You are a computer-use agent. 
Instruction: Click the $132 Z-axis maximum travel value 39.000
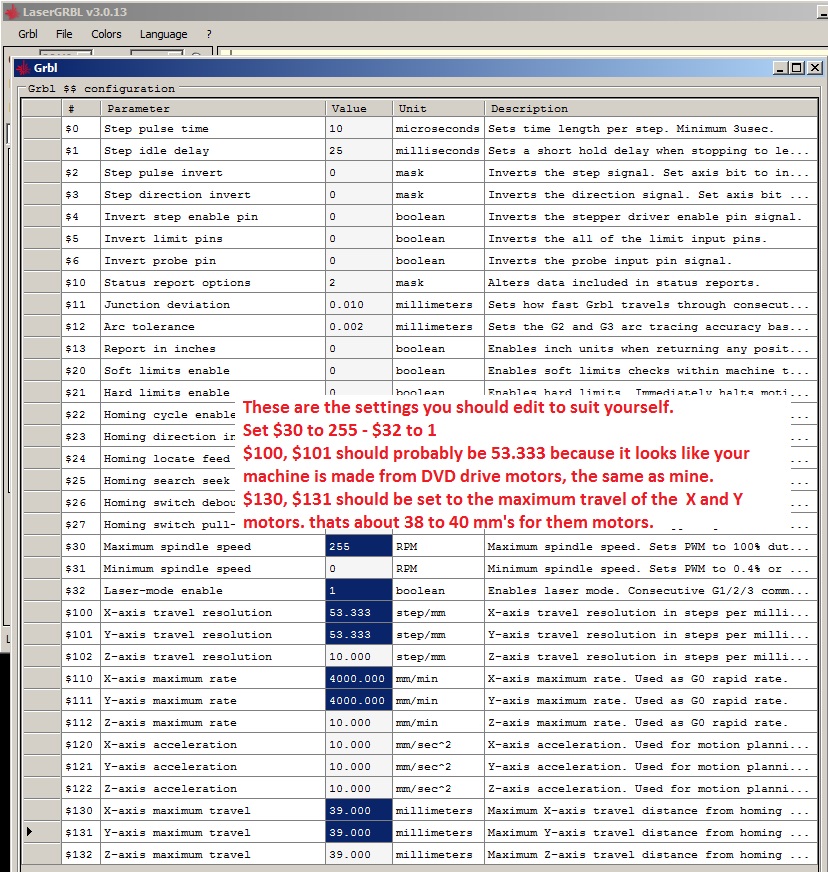click(359, 855)
